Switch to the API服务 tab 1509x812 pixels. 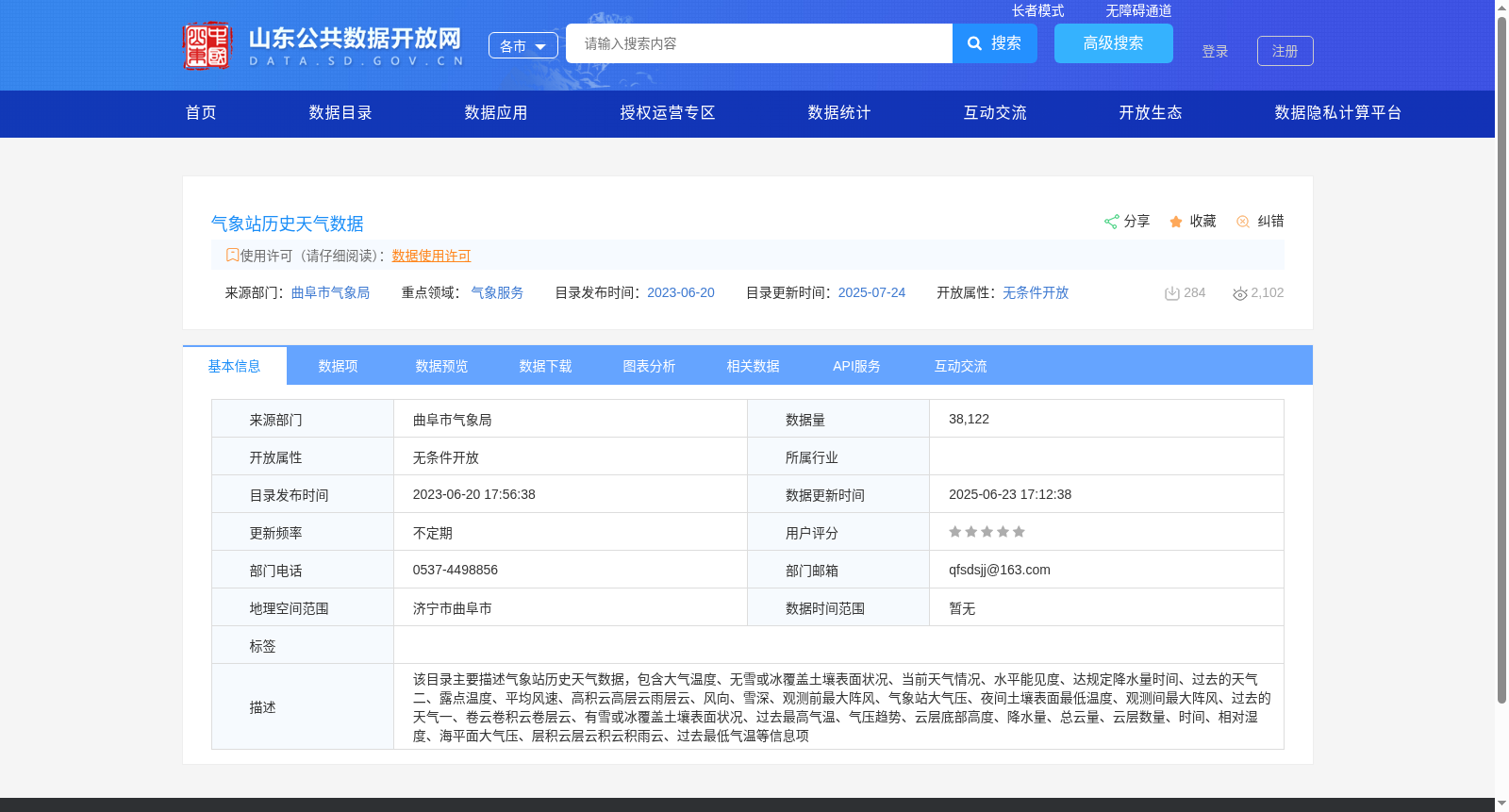(x=857, y=366)
